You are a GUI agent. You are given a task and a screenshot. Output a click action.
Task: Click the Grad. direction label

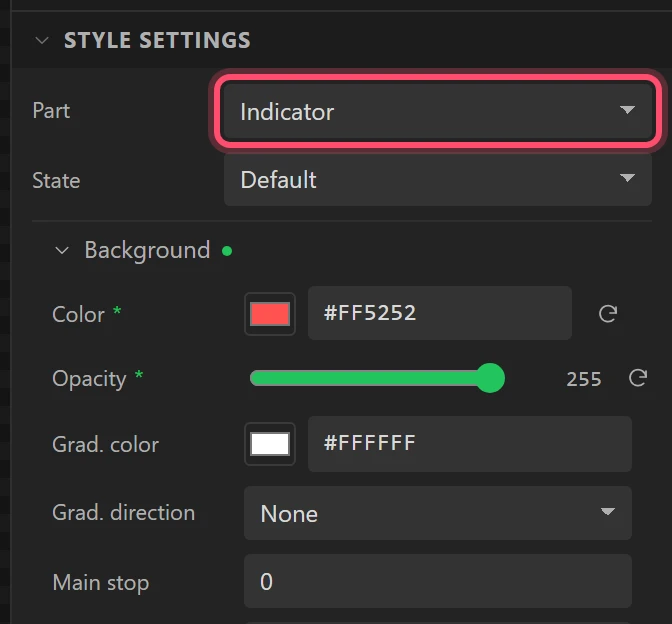123,513
